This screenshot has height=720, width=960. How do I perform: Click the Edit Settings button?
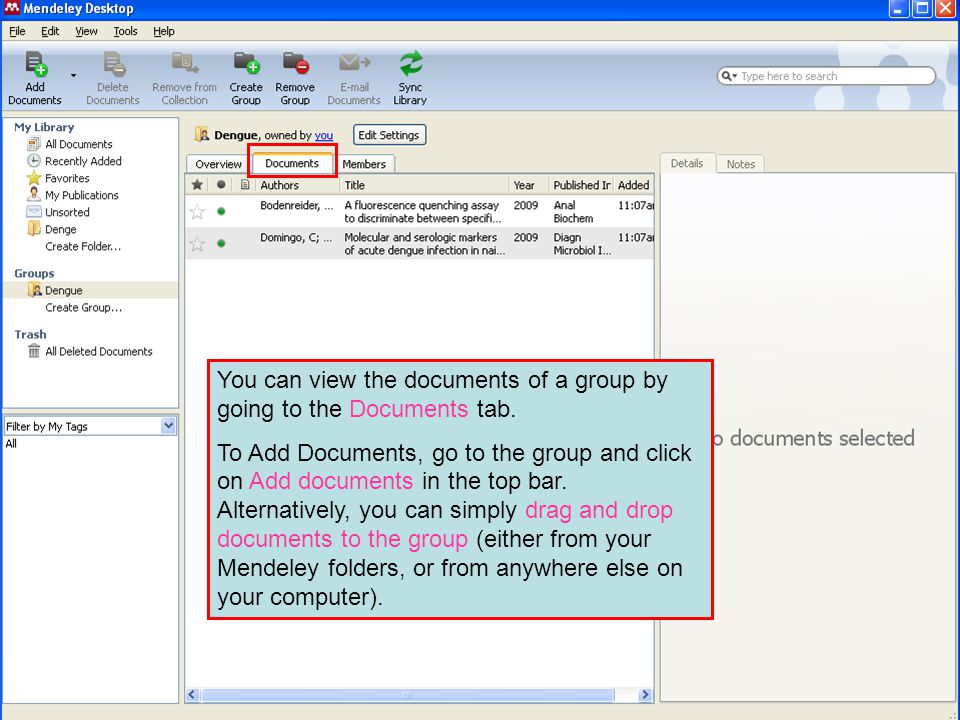(x=389, y=135)
